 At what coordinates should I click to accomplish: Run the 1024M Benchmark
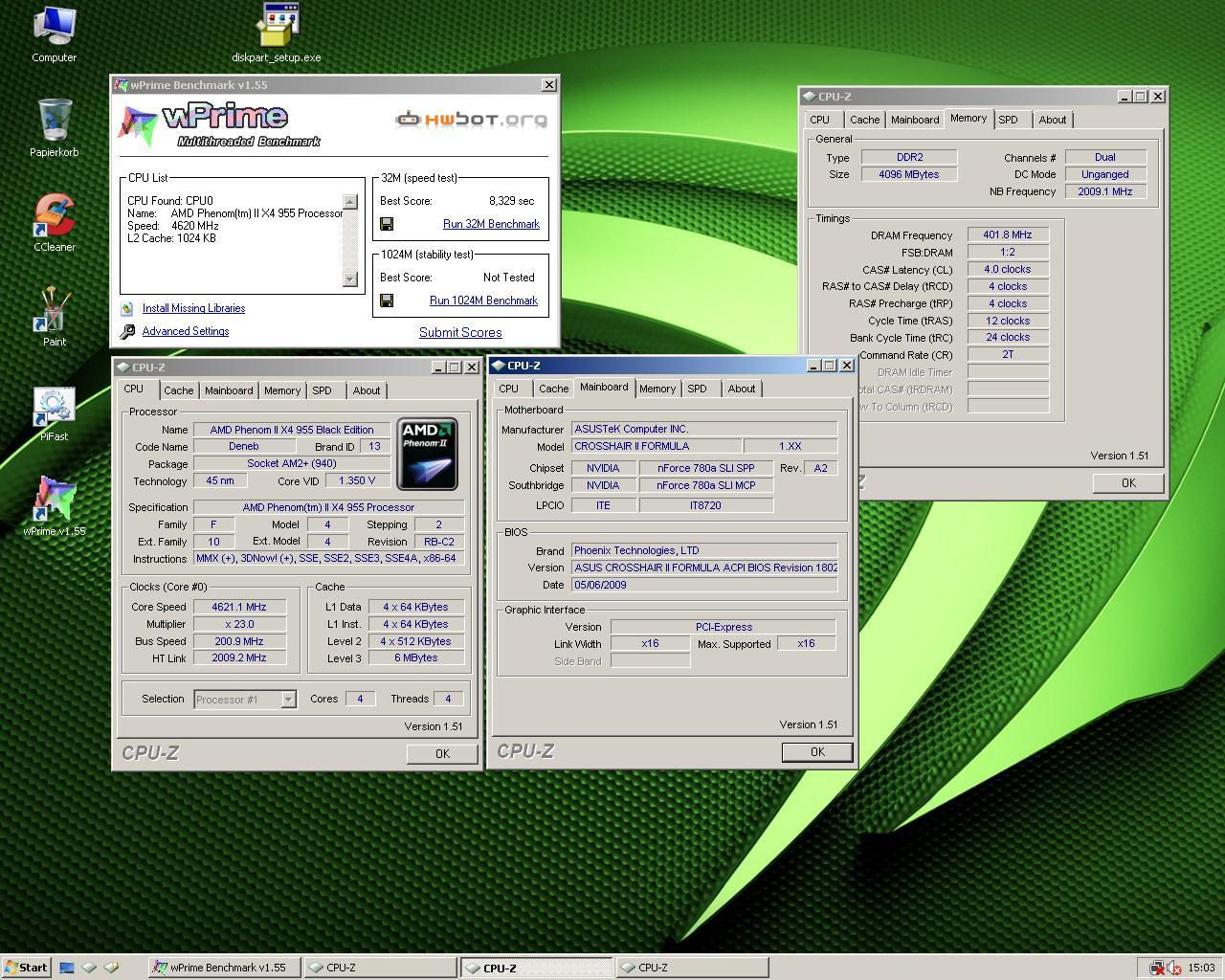tap(483, 301)
